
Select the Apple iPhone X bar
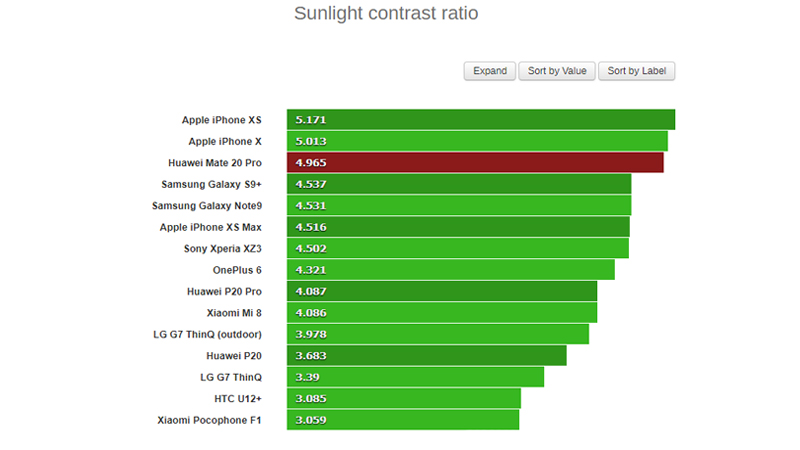tap(477, 141)
